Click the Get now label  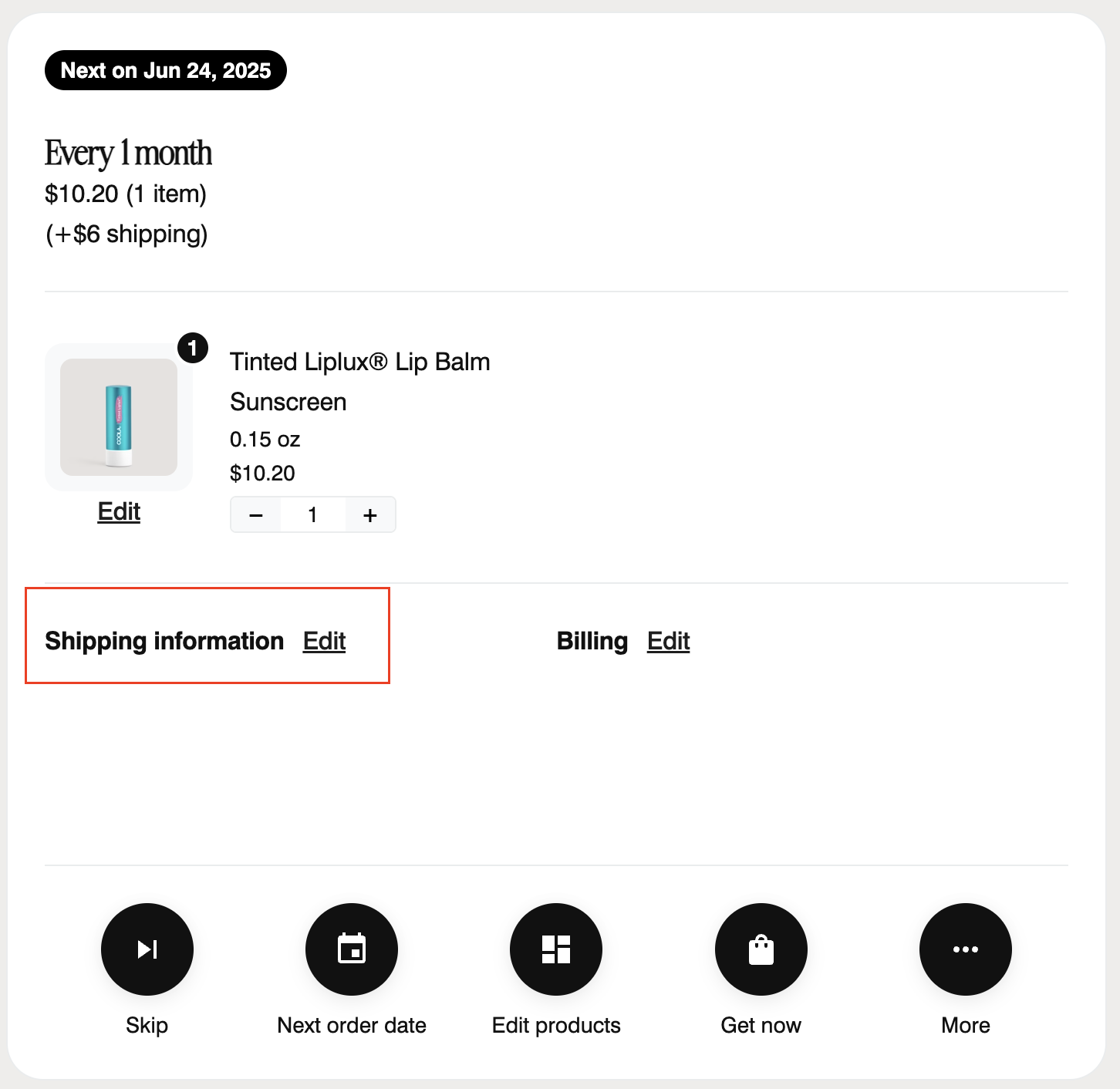(761, 1025)
